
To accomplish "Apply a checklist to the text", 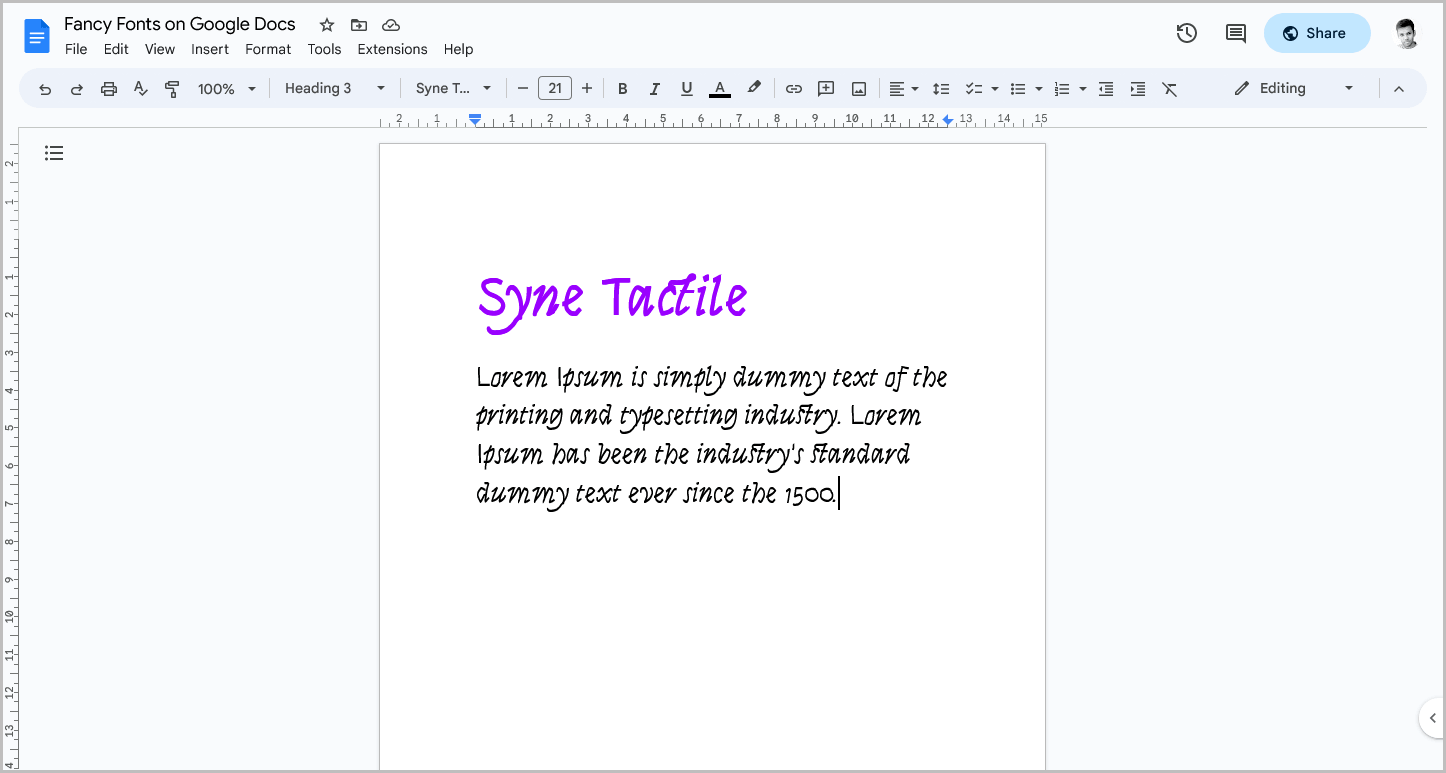I will (975, 88).
